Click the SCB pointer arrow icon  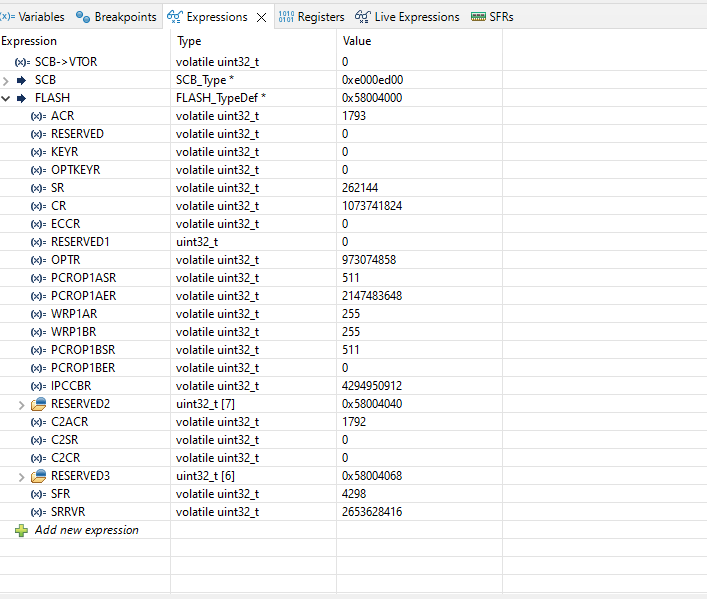click(x=21, y=80)
